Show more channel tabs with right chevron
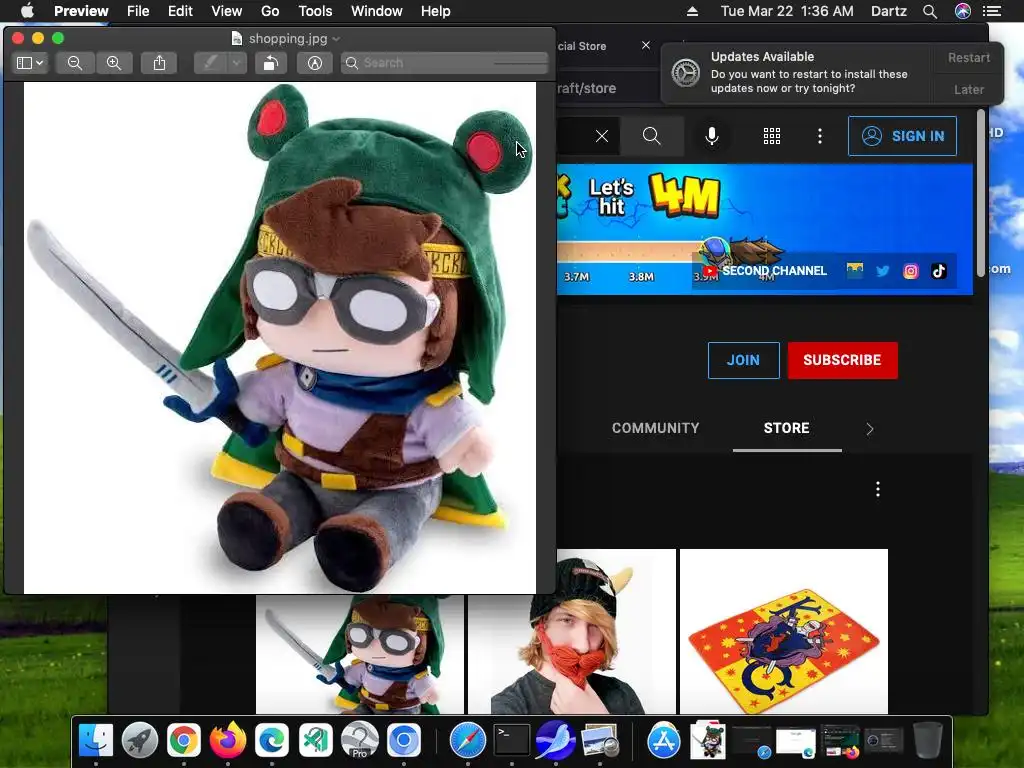Image resolution: width=1024 pixels, height=768 pixels. pos(869,429)
